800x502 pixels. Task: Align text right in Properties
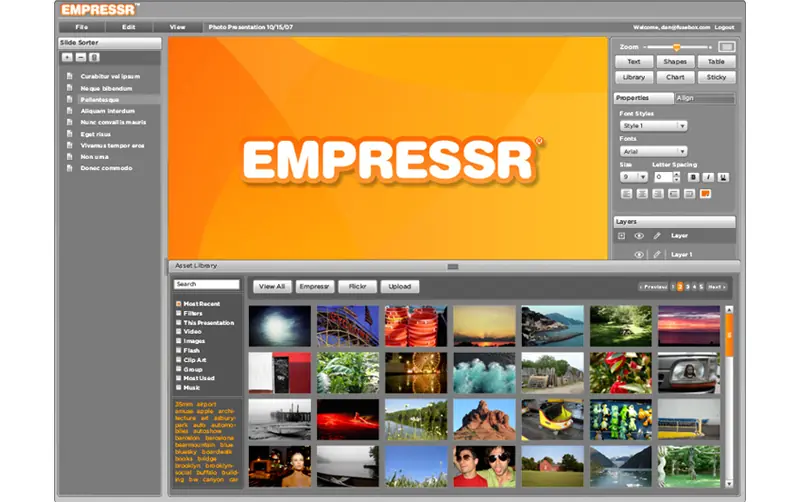pos(658,194)
